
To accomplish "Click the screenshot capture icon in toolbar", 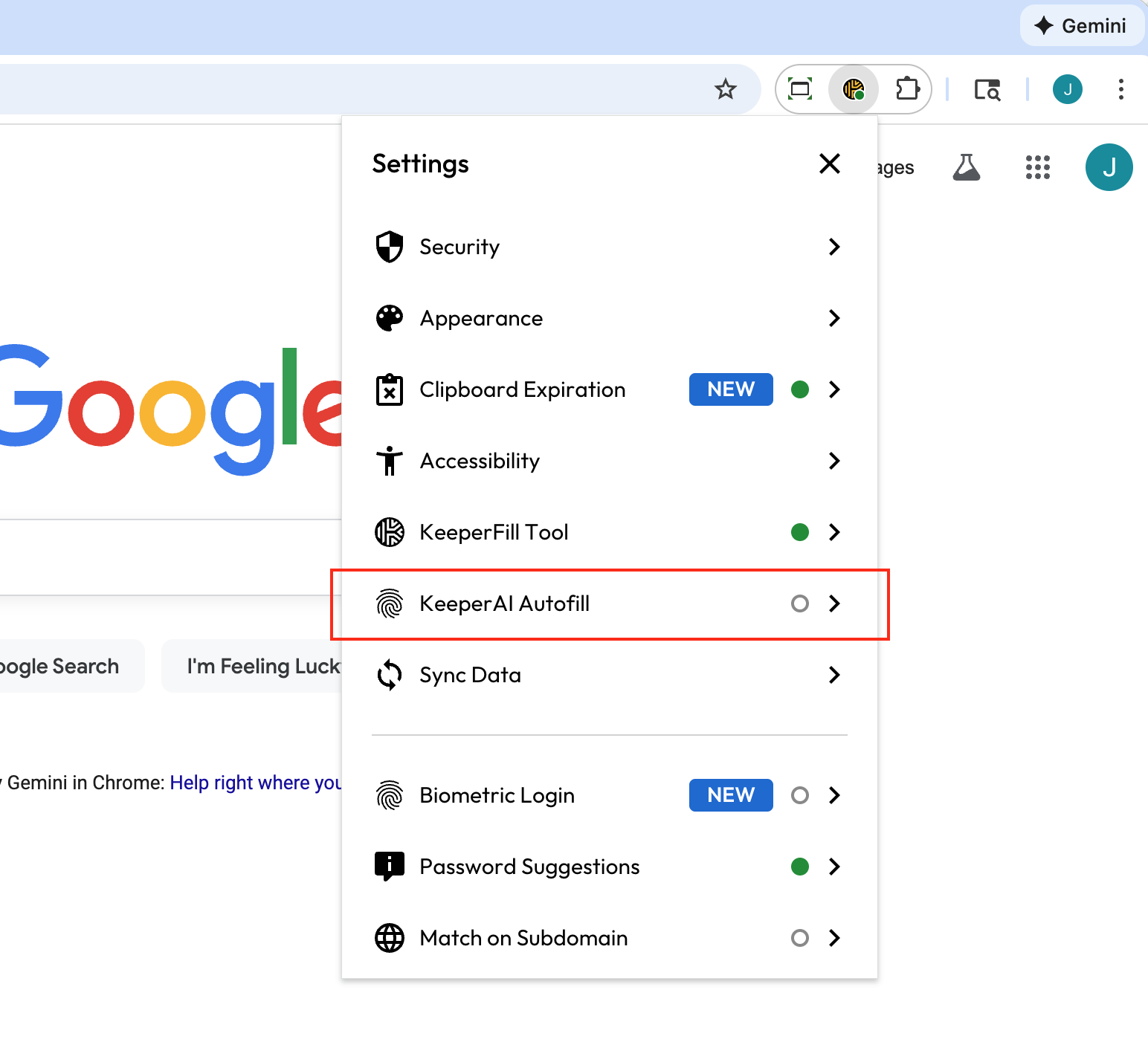I will click(x=800, y=90).
